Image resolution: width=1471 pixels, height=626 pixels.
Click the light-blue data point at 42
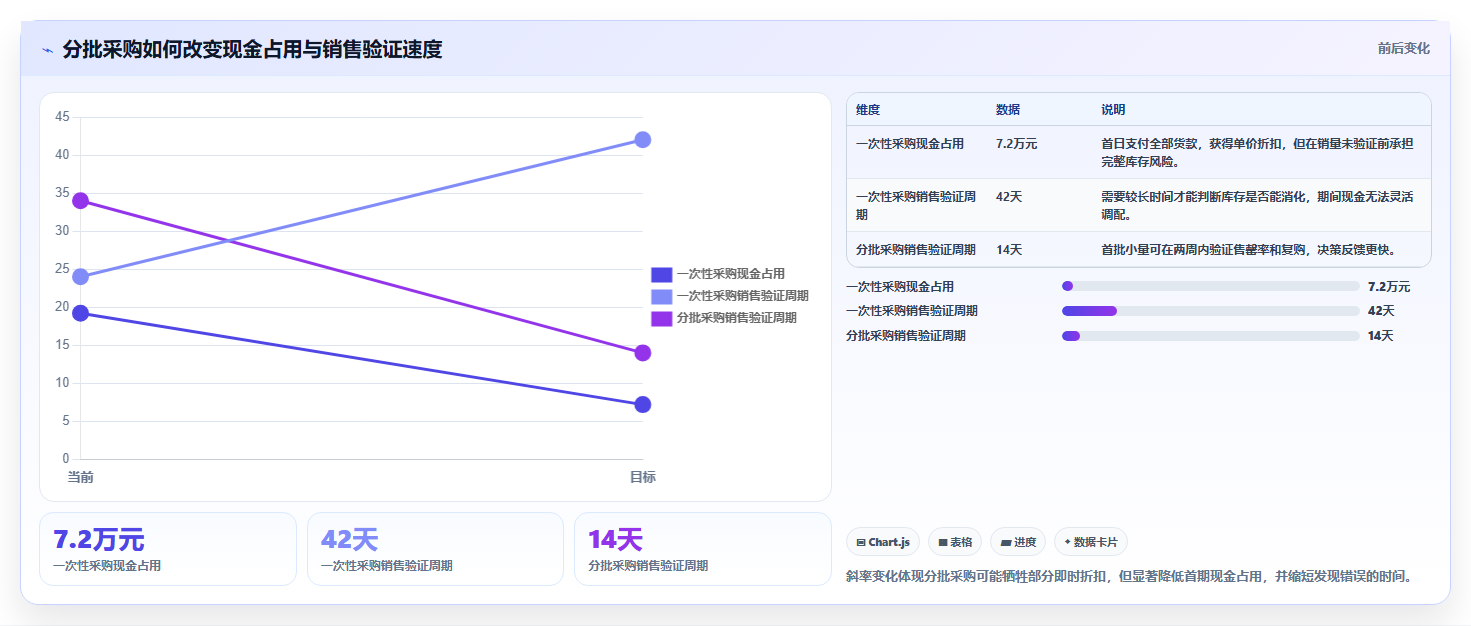643,140
